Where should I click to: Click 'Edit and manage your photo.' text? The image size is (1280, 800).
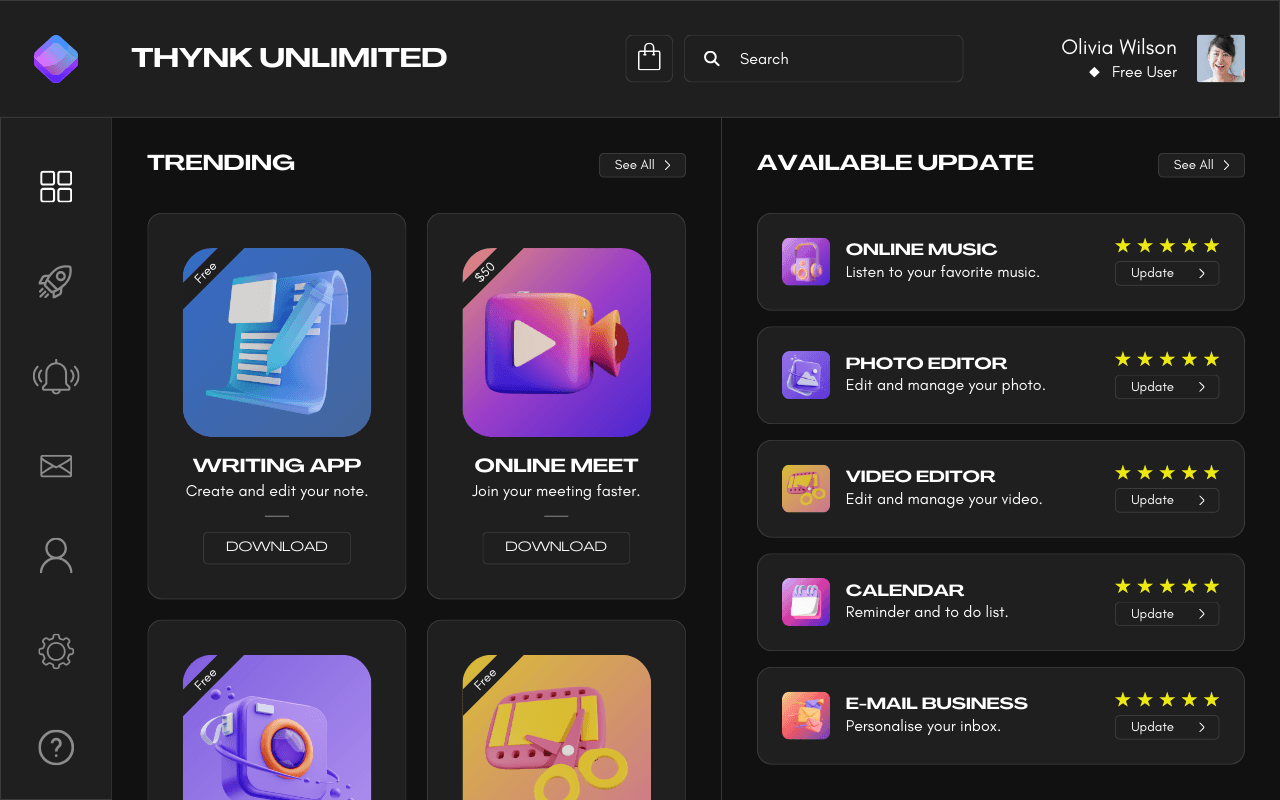coord(946,385)
